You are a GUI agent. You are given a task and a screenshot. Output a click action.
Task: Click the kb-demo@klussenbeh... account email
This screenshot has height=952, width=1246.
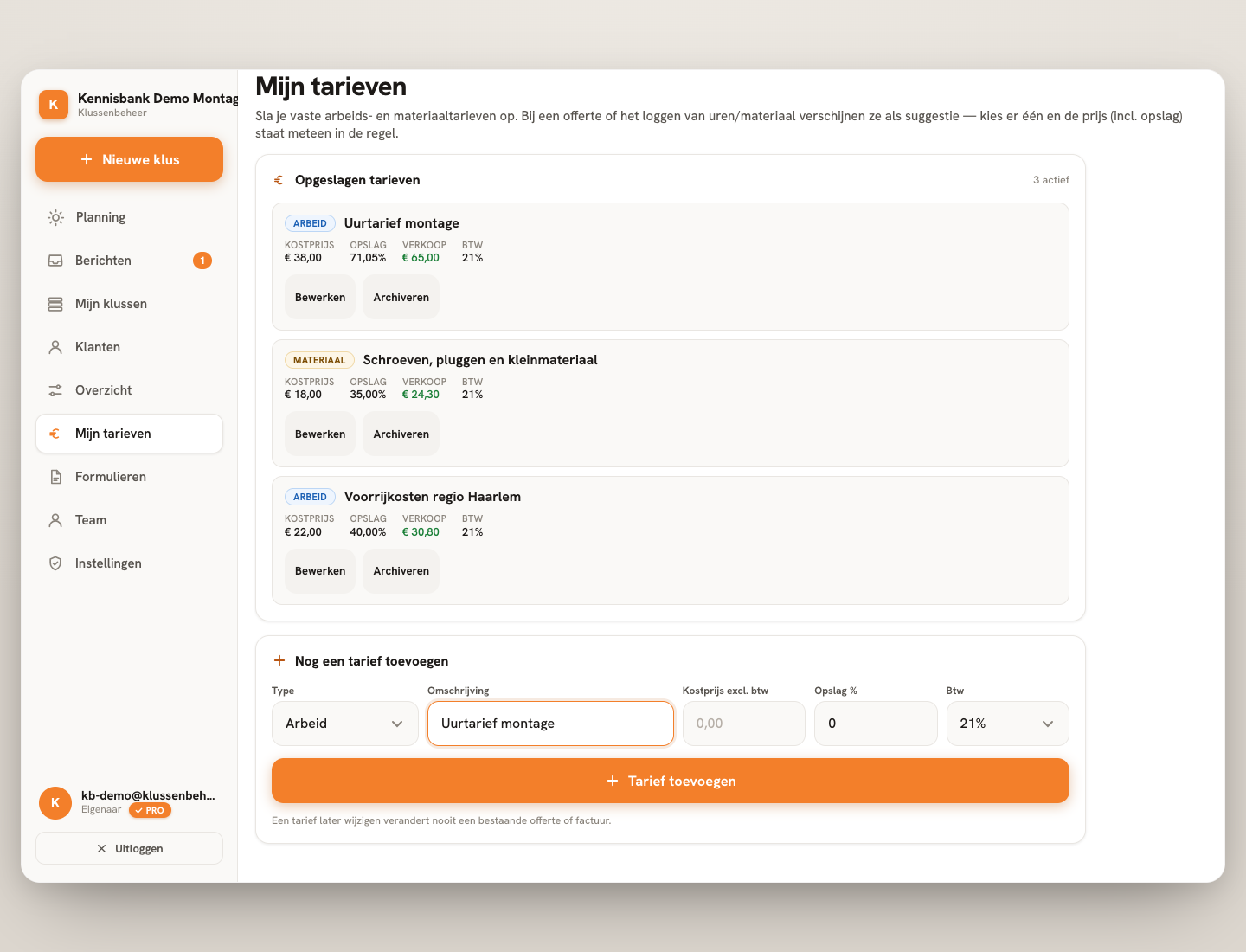(148, 795)
